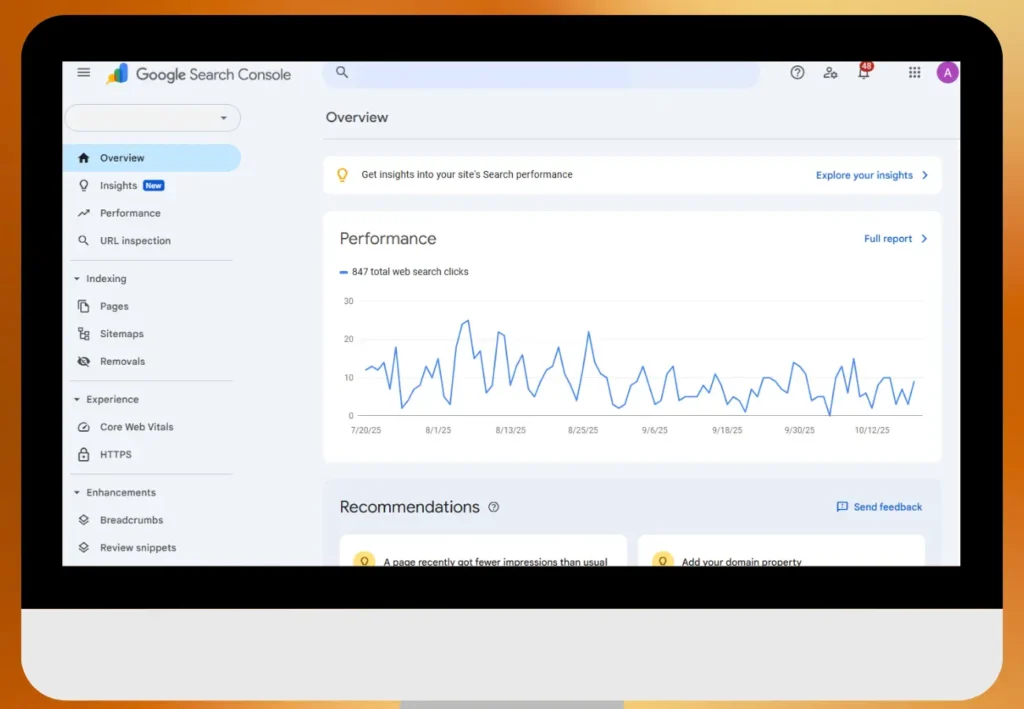1024x709 pixels.
Task: Click the help question mark icon
Action: point(797,72)
